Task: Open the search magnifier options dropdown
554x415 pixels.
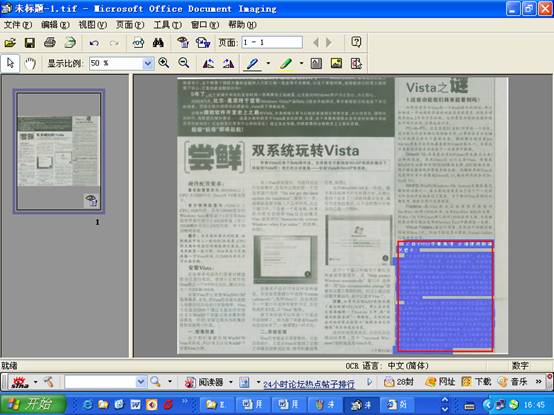Action: pyautogui.click(x=170, y=381)
